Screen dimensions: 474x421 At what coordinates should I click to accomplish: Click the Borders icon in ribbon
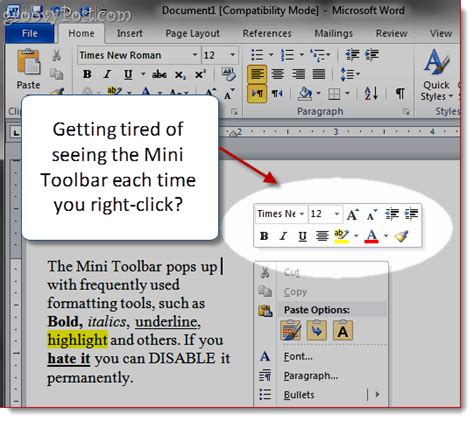tap(334, 94)
